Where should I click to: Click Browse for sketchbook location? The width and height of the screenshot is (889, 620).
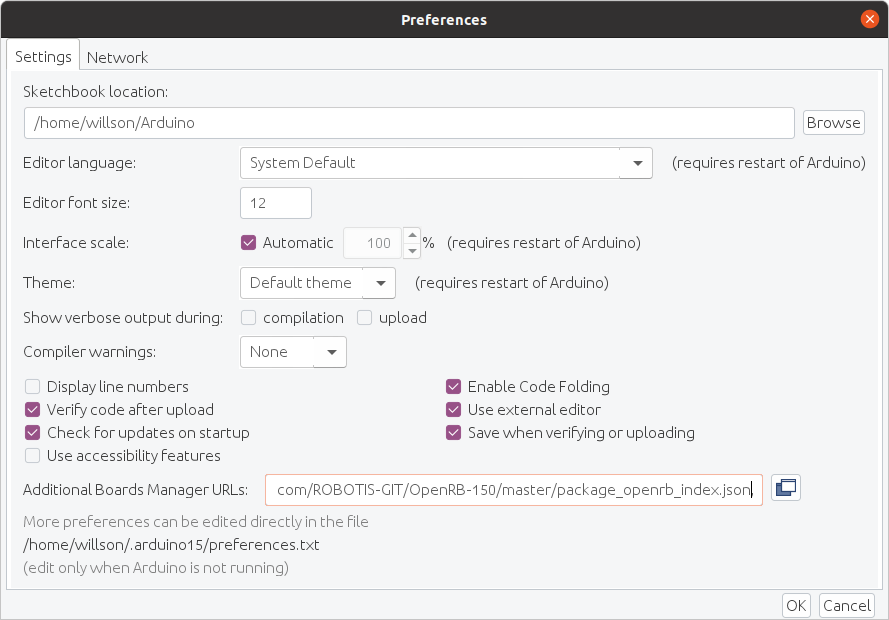coord(833,123)
